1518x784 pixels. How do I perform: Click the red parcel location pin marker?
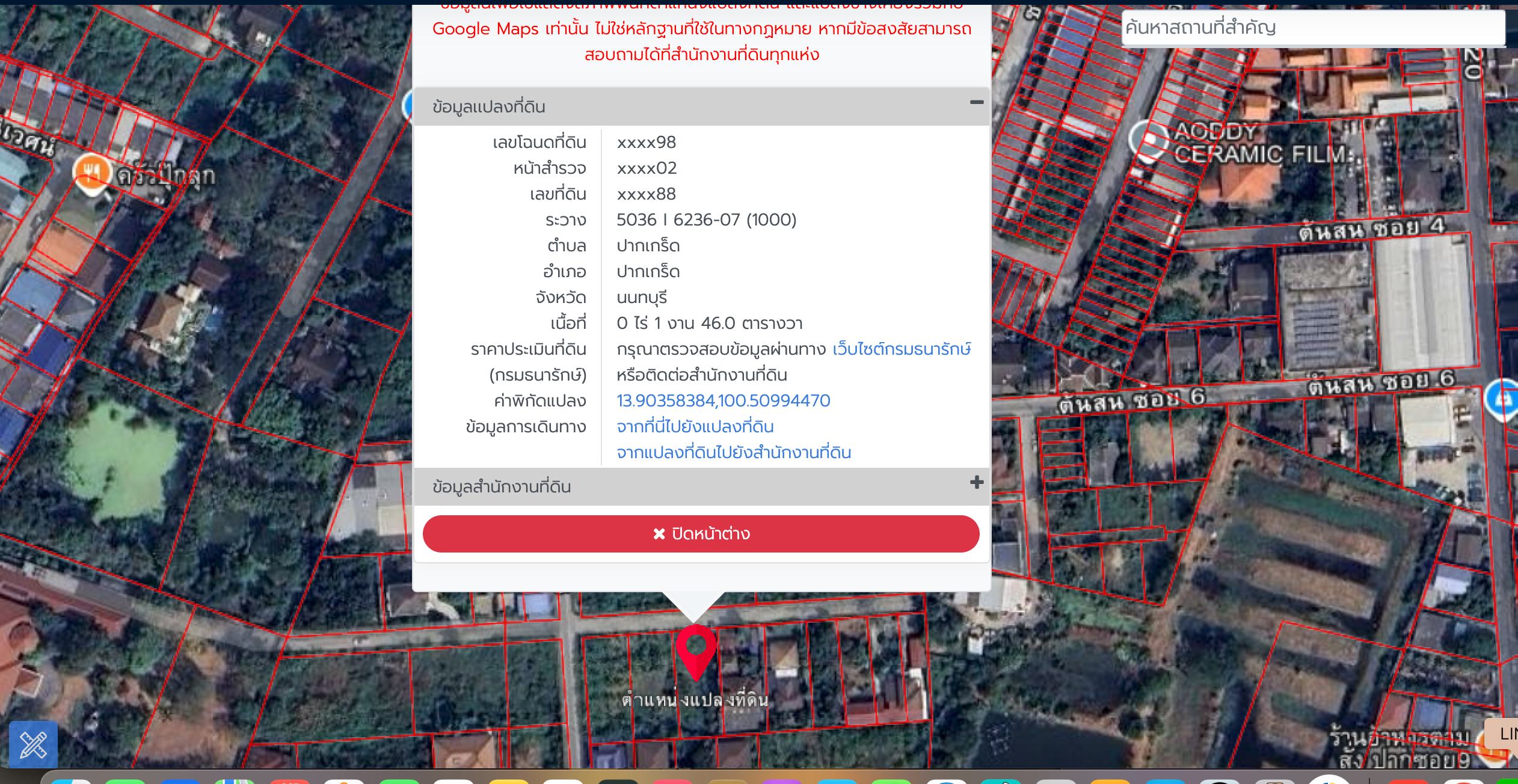696,652
